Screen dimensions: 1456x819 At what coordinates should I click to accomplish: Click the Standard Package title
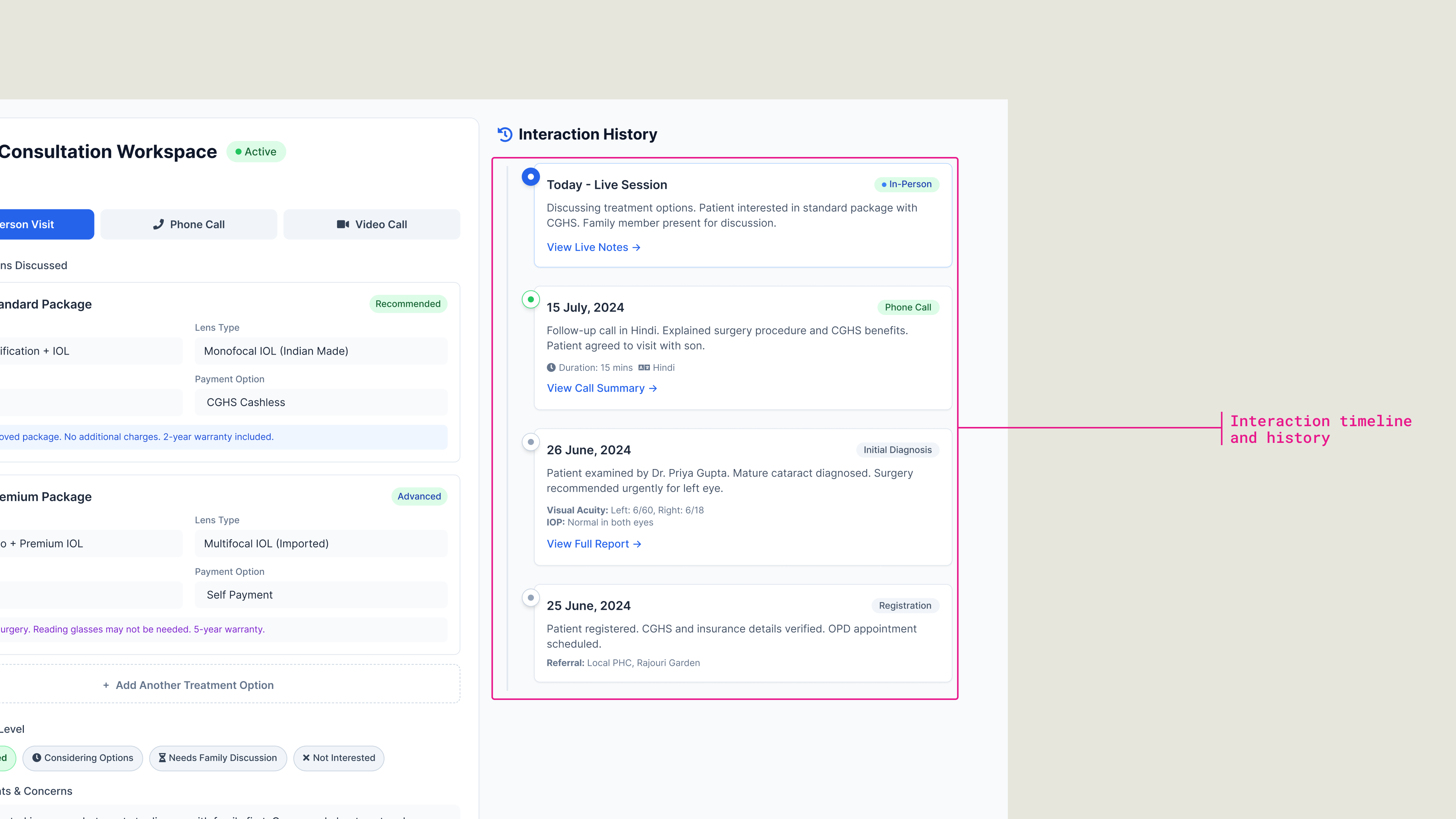[46, 304]
